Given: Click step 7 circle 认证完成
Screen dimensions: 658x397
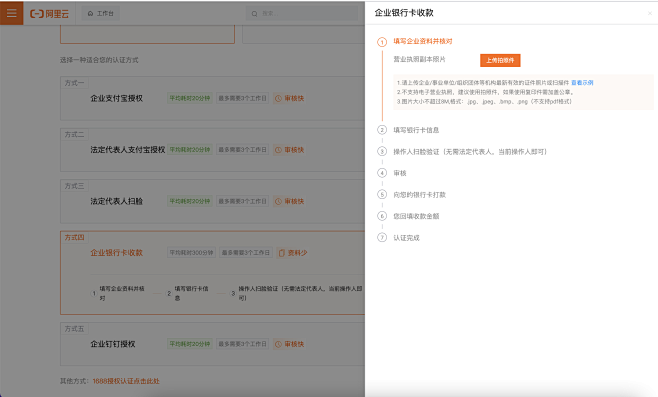Looking at the screenshot, I should pos(382,238).
